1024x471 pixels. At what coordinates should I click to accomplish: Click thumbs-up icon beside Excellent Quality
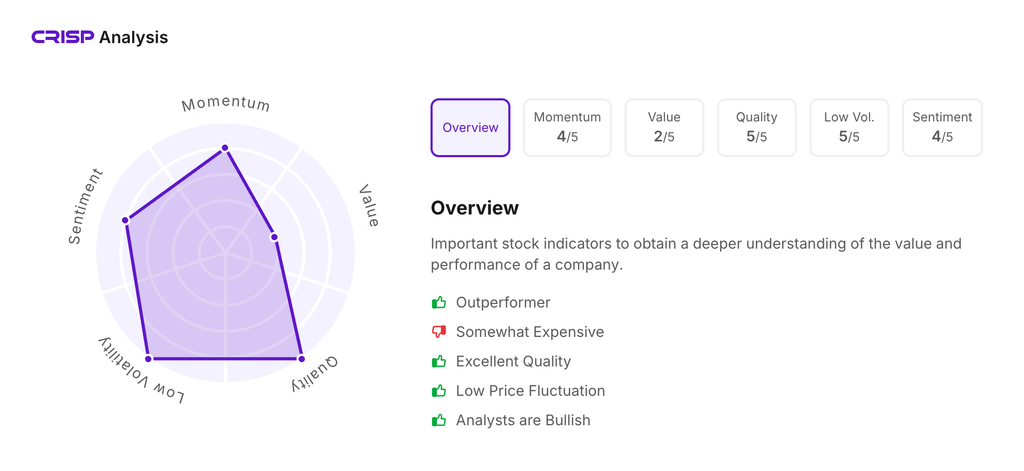coord(439,361)
